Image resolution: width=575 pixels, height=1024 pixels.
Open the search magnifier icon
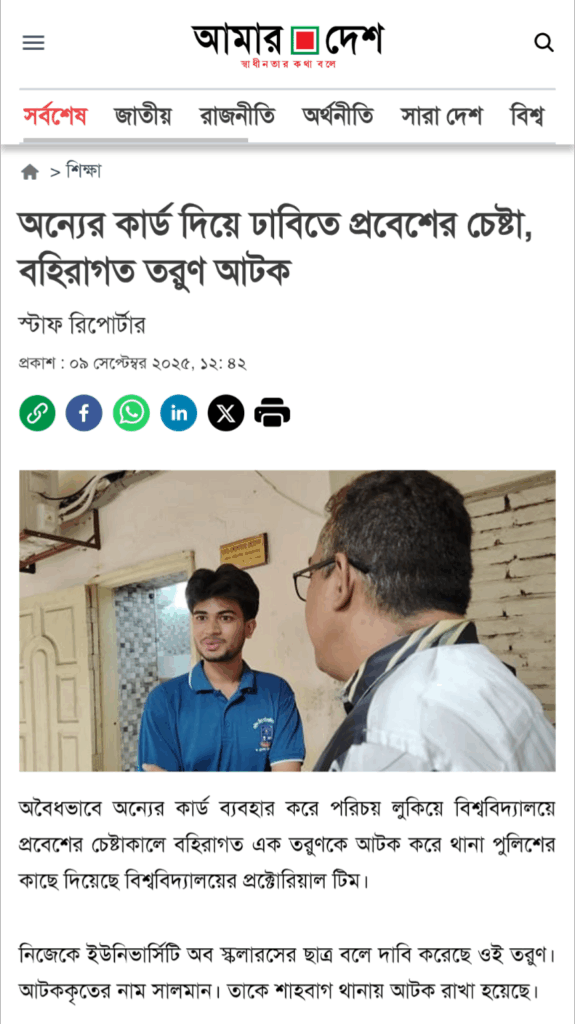[544, 43]
